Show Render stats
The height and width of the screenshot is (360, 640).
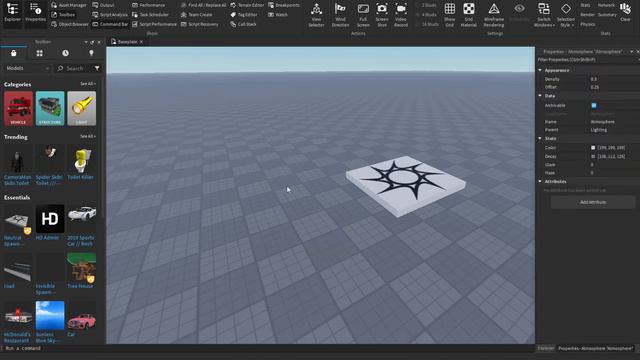[587, 15]
